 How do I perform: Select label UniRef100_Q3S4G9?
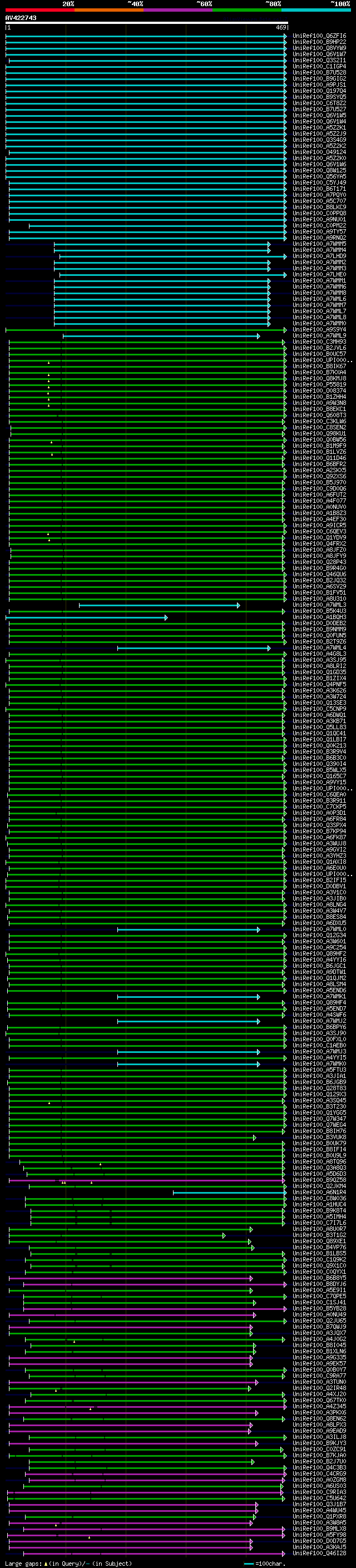319,141
